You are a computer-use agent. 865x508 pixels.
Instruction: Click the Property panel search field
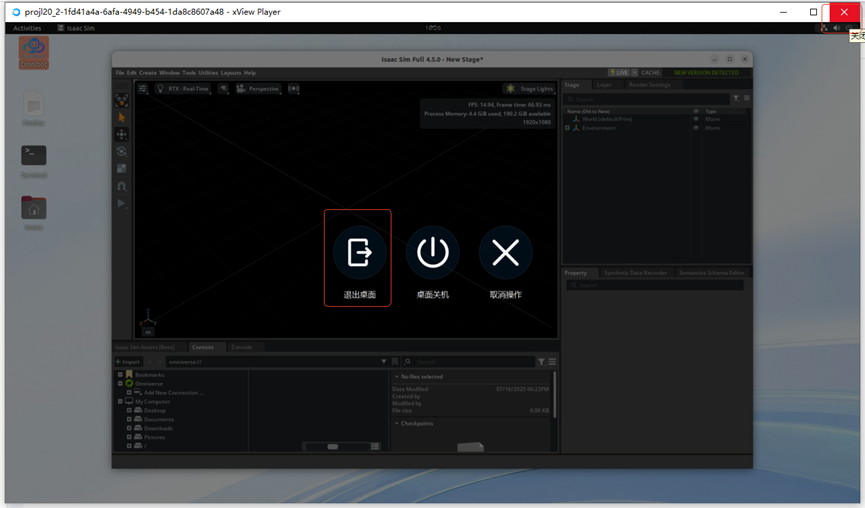pyautogui.click(x=654, y=285)
